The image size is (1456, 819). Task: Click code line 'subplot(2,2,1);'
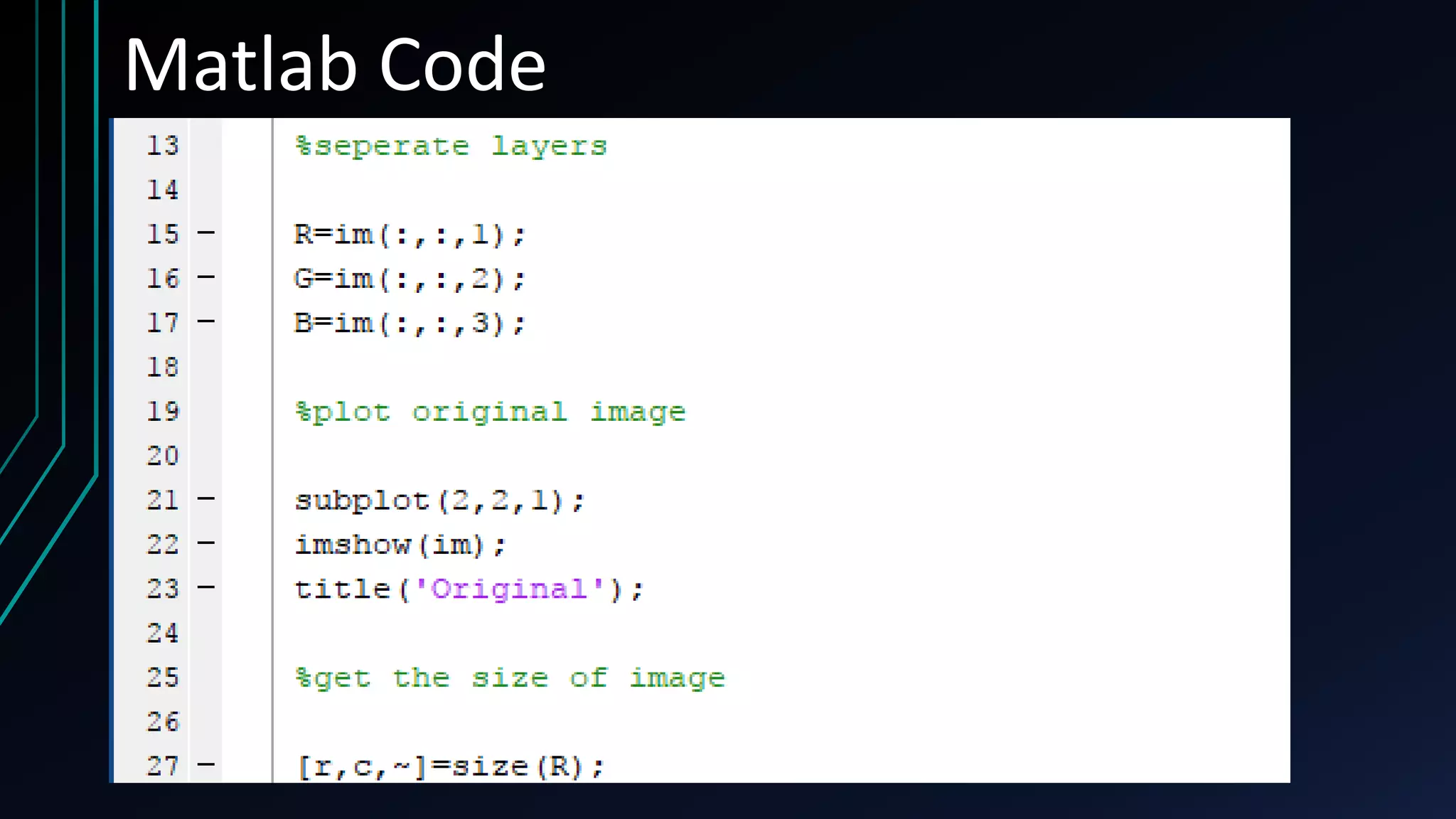point(439,500)
